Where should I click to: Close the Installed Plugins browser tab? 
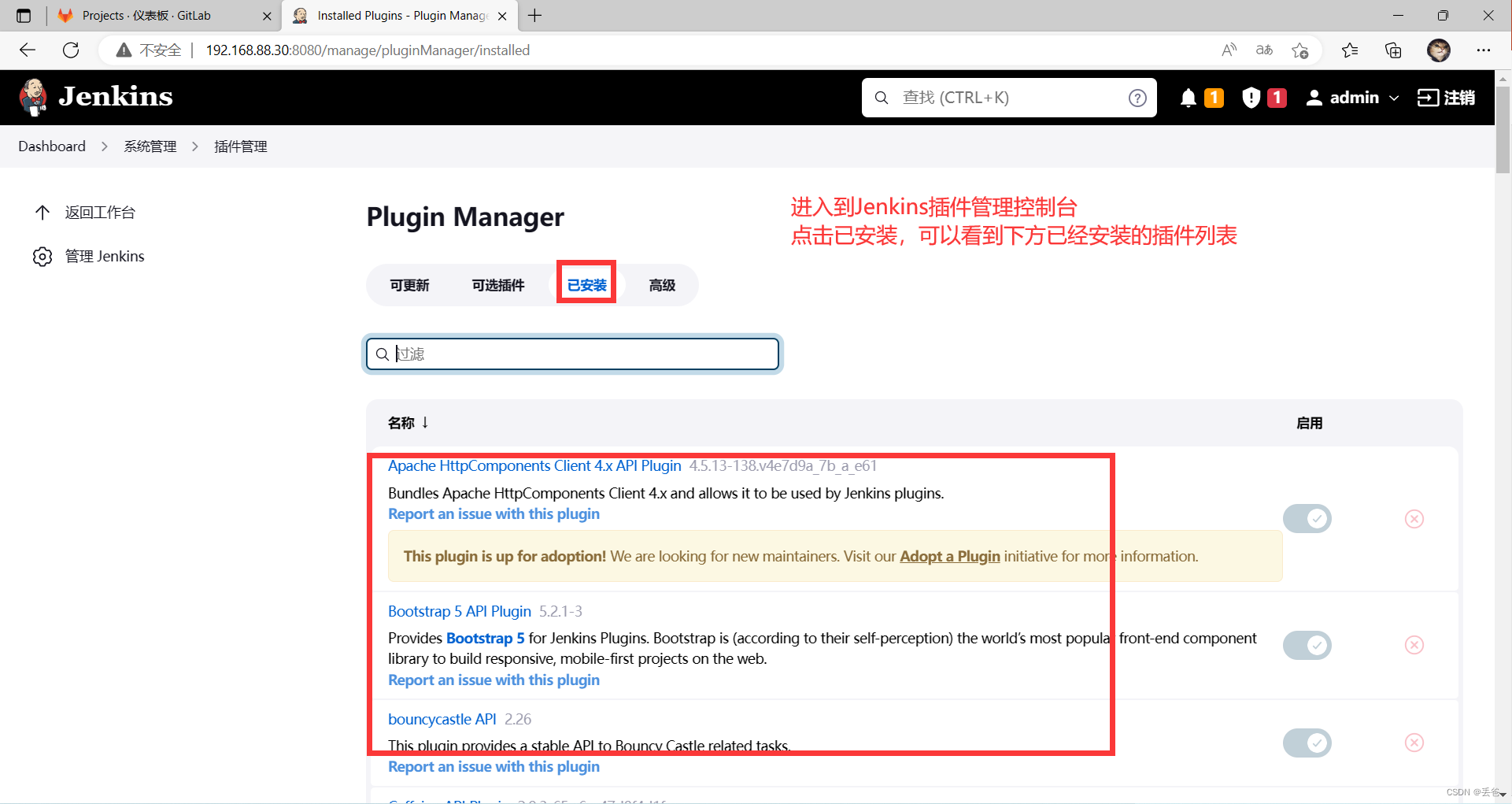[x=502, y=16]
